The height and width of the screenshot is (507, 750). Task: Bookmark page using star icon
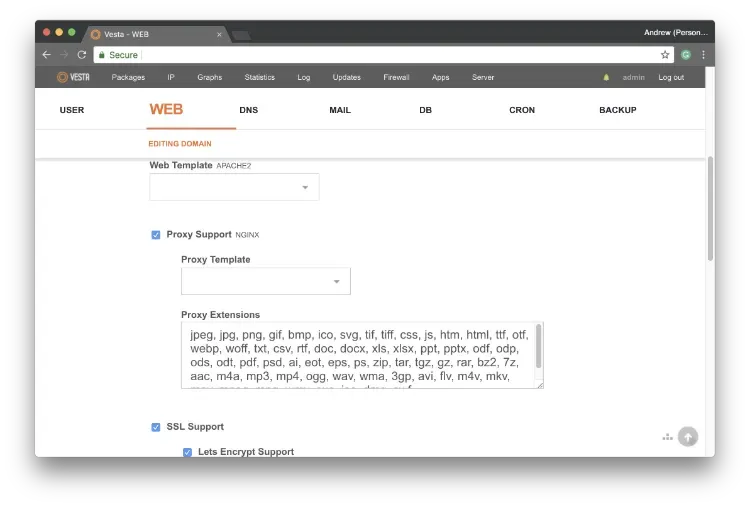coord(665,55)
